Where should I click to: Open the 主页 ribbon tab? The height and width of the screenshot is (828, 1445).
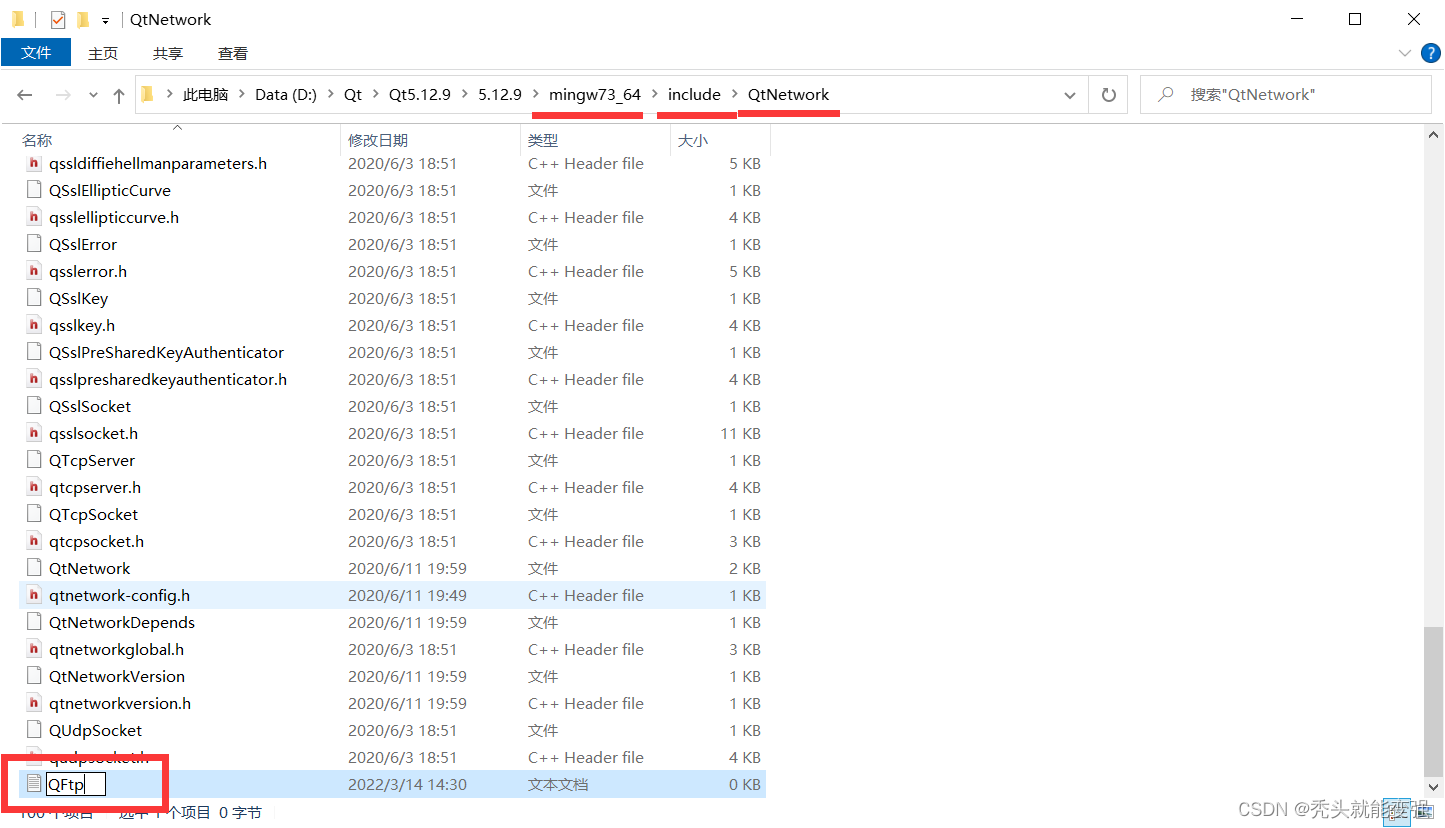point(103,53)
